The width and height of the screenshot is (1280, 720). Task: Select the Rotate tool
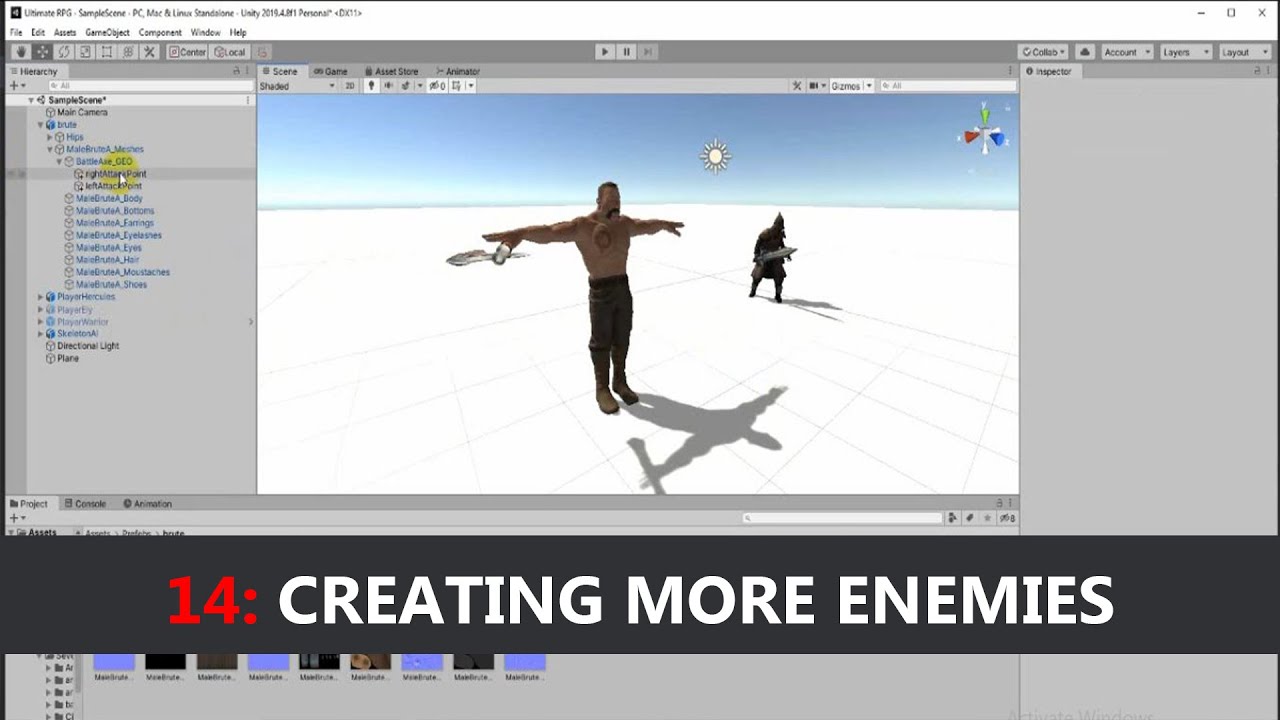point(64,52)
